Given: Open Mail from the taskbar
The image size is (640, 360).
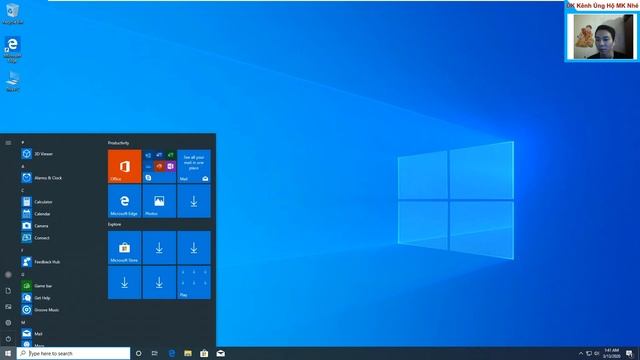Looking at the screenshot, I should coord(220,353).
